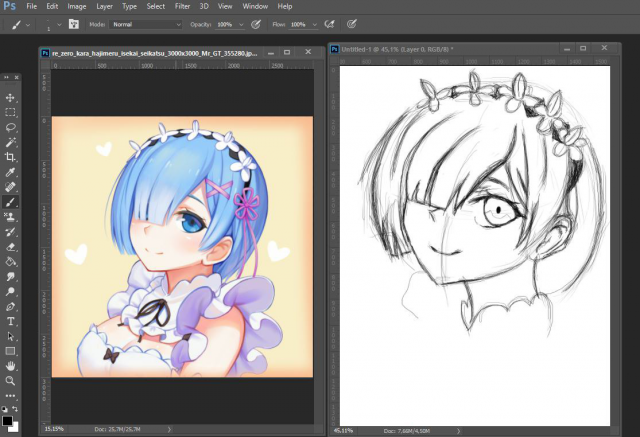640x437 pixels.
Task: Collapse the toolbox with the double-arrow
Action: click(x=6, y=77)
